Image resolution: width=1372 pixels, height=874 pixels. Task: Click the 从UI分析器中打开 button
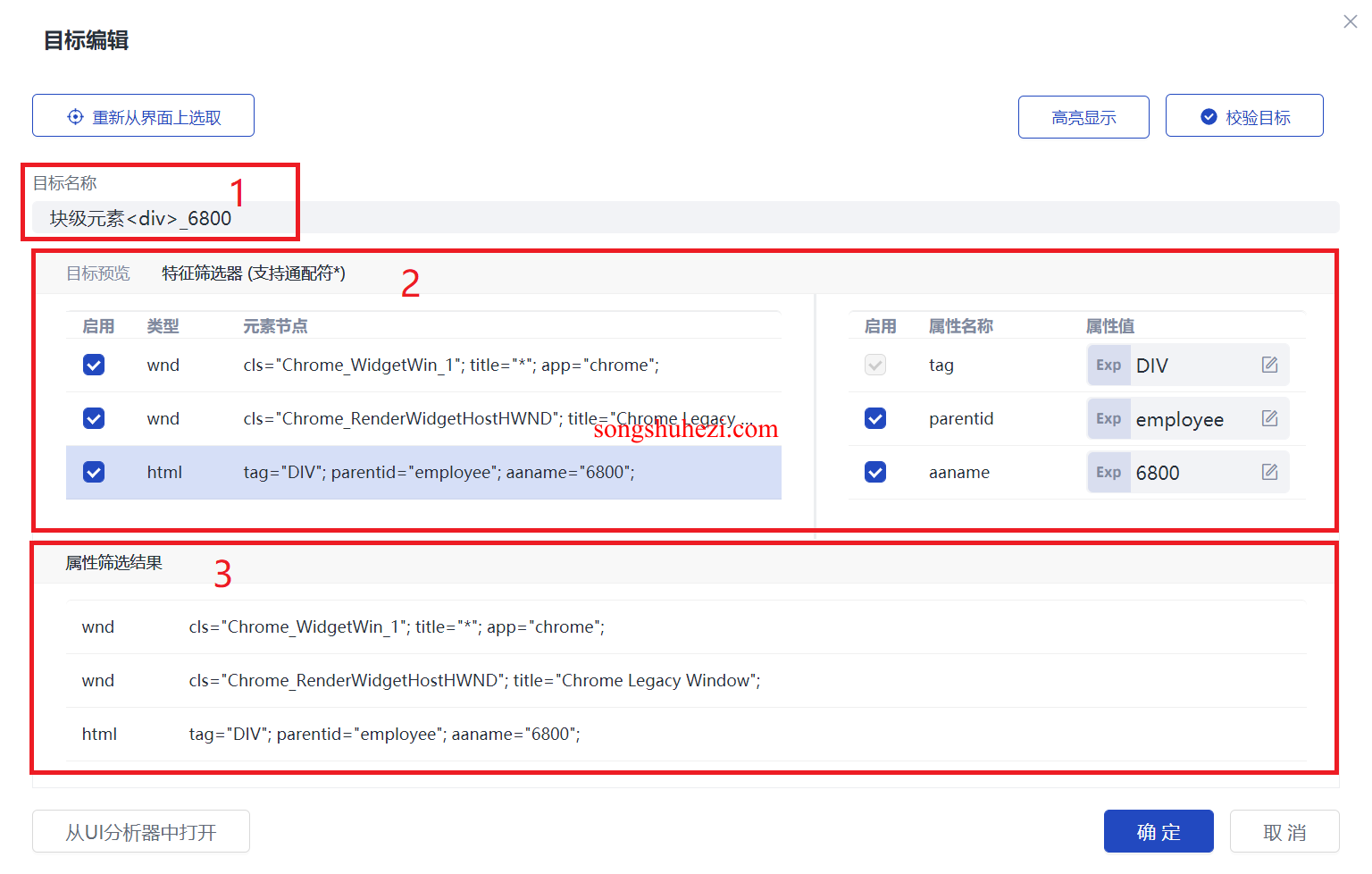point(141,831)
